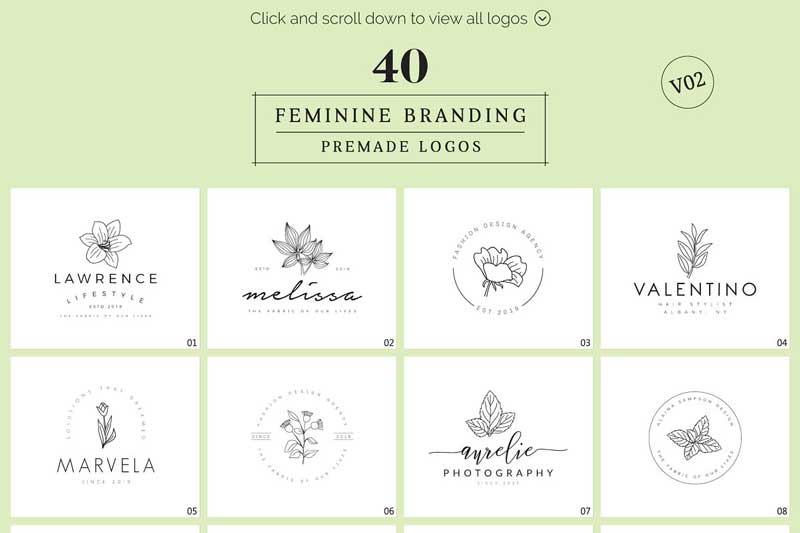Click "Click and scroll down" instruction text
Screen dimensions: 800x533
click(x=390, y=18)
